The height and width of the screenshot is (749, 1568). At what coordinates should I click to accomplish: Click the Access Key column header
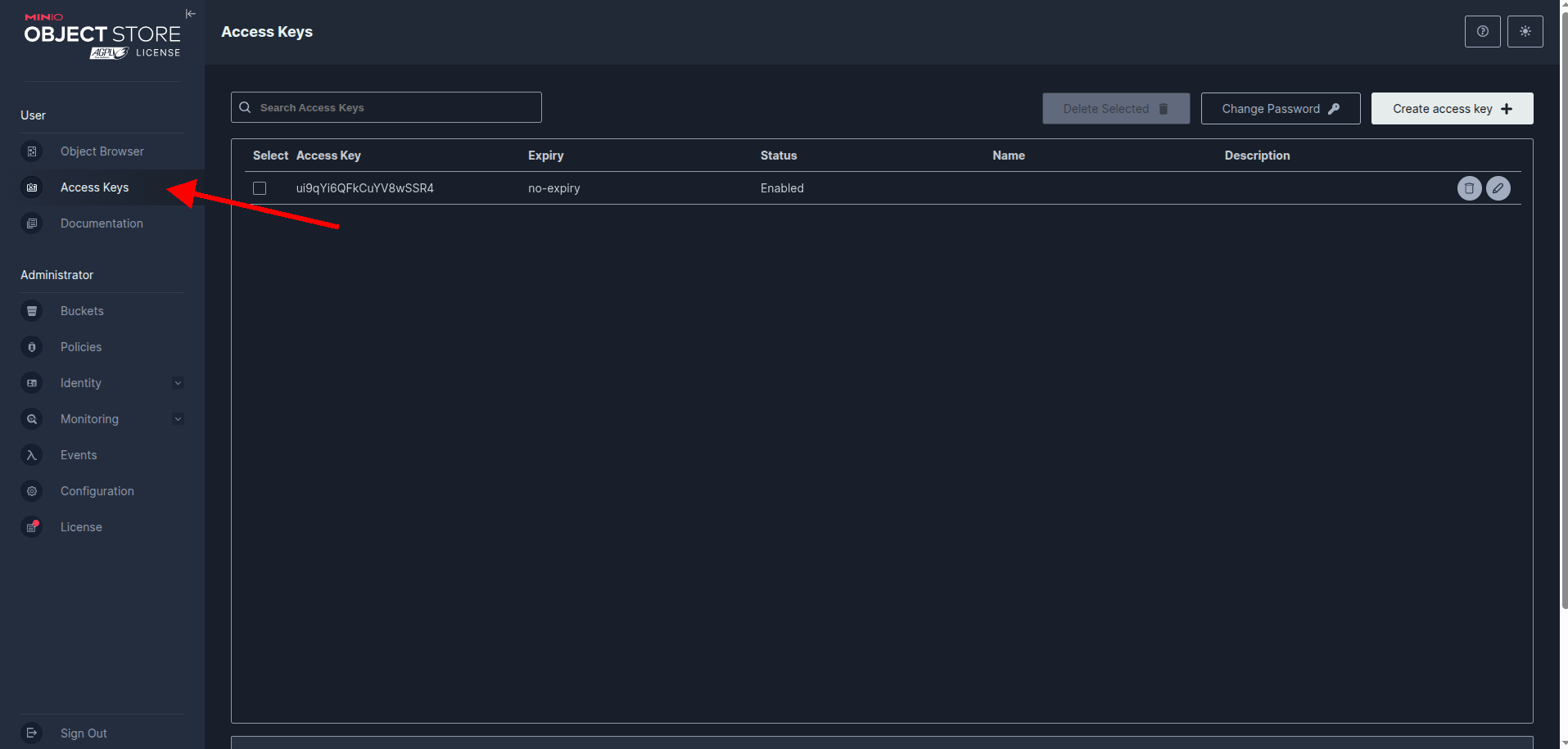[328, 156]
